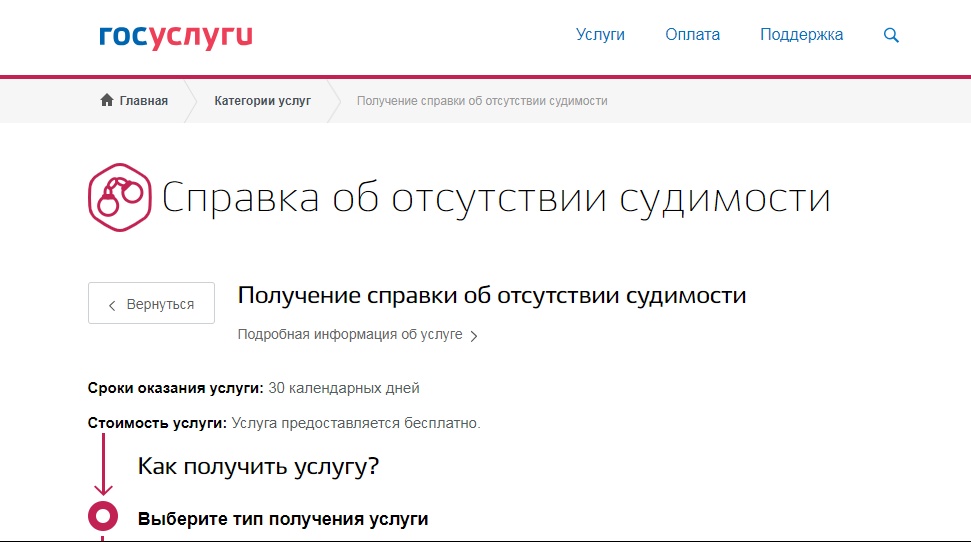This screenshot has width=971, height=542.
Task: Go to Главная breadcrumb link
Action: coord(143,101)
